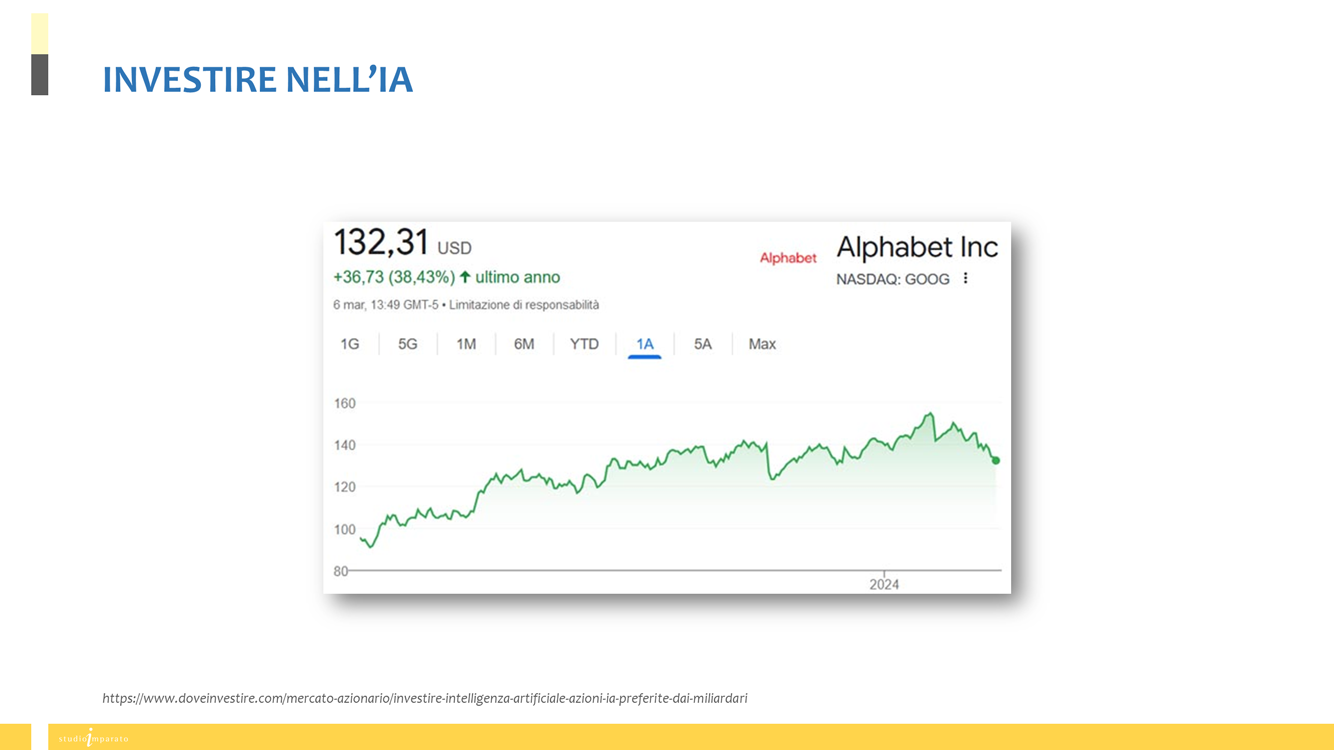Click the studio imparato footer logo

click(93, 737)
